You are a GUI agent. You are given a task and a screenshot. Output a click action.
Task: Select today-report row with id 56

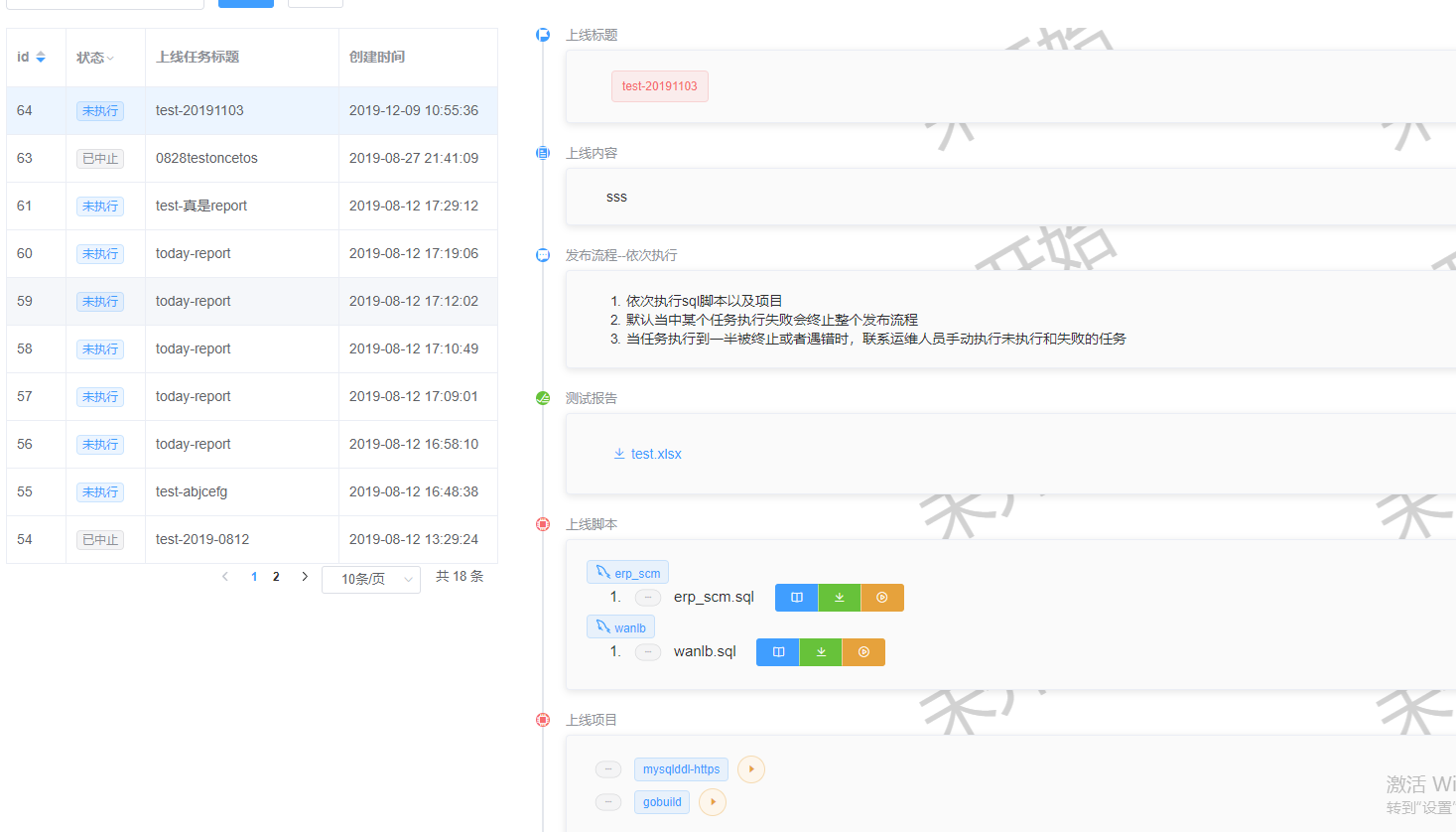pos(252,444)
